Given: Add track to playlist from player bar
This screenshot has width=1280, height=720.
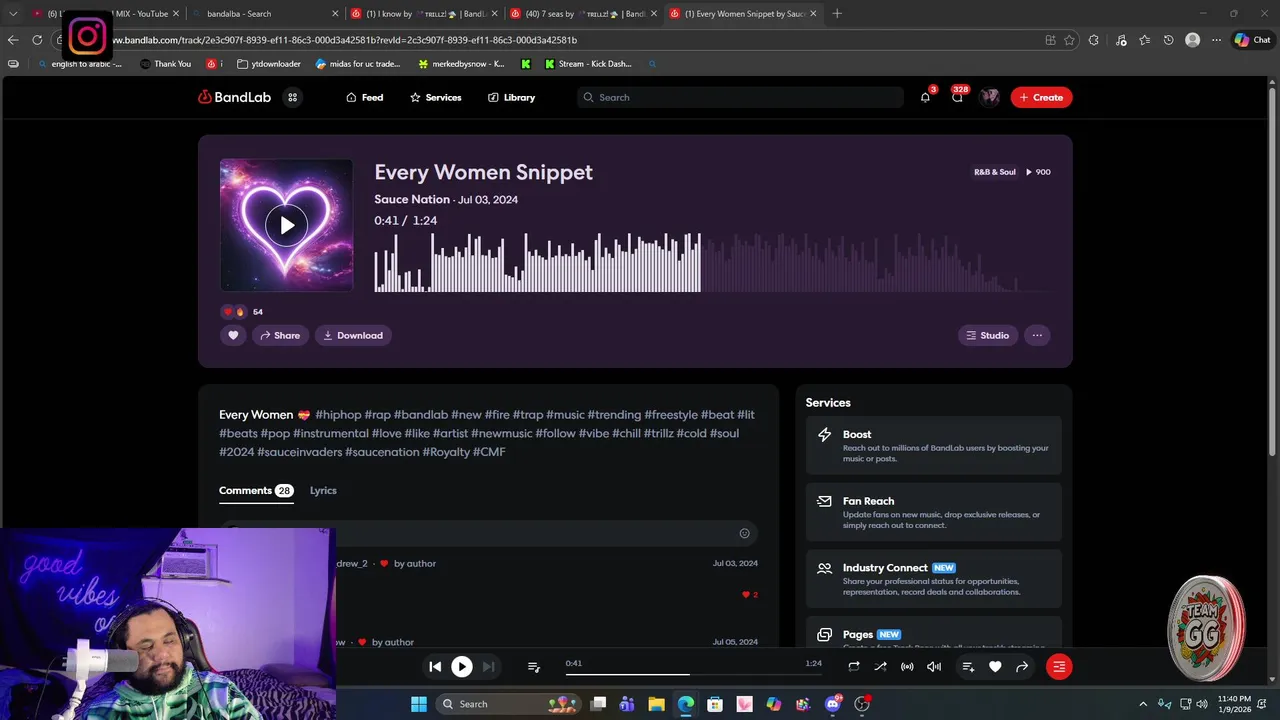Looking at the screenshot, I should (968, 666).
